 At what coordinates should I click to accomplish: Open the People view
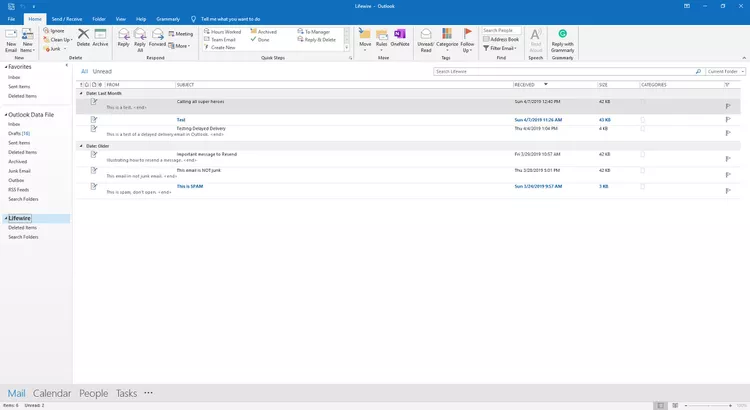pyautogui.click(x=93, y=393)
